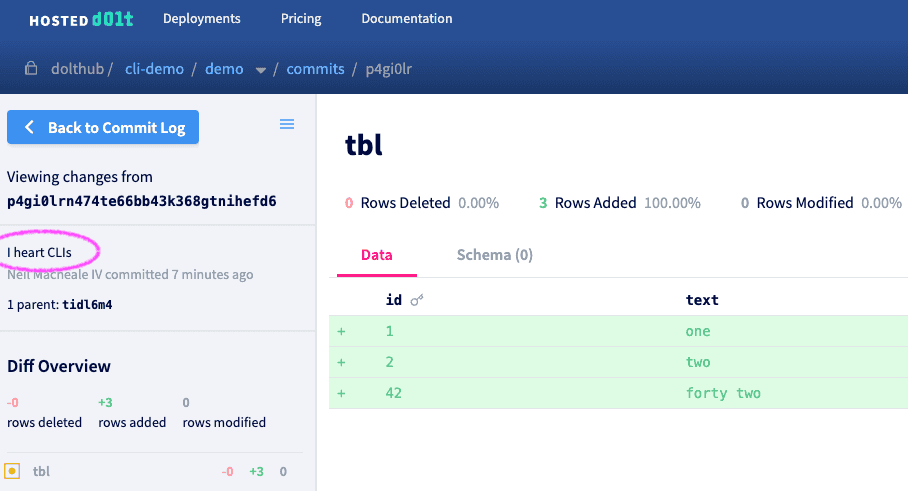The width and height of the screenshot is (908, 491).
Task: Click the plus marker on row 1
Action: [x=341, y=331]
